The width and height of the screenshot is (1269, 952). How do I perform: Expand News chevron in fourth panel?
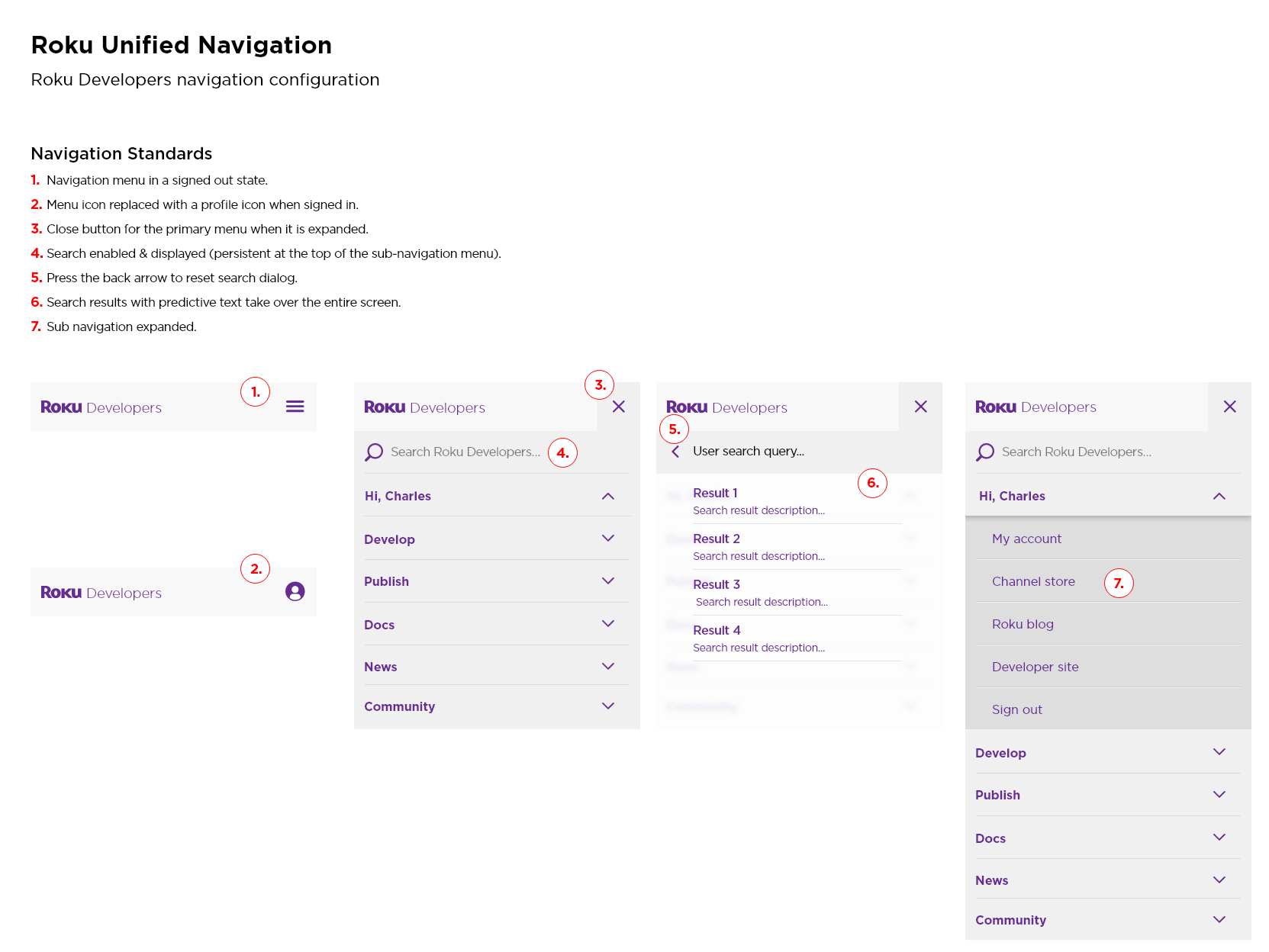(1219, 880)
